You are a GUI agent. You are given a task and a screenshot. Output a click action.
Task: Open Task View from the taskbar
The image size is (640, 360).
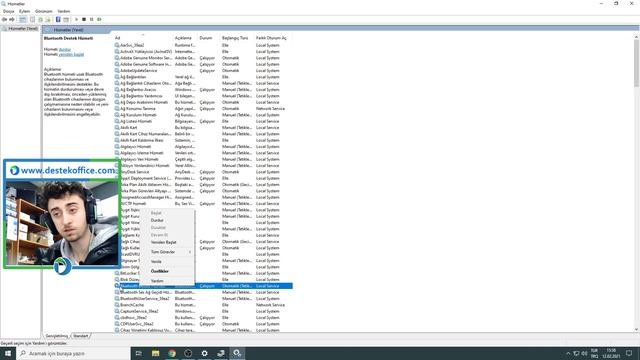click(x=139, y=353)
